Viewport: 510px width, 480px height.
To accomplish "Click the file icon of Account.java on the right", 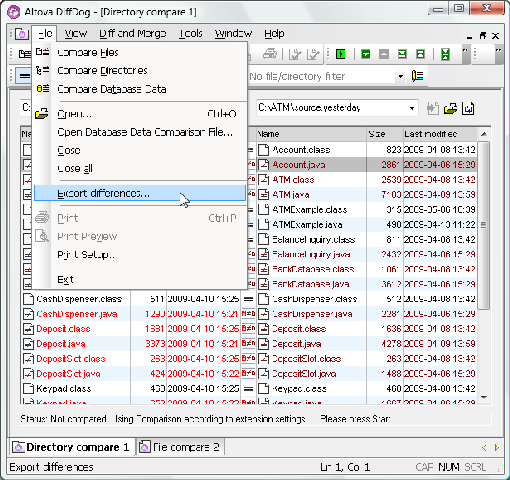I will click(x=263, y=165).
